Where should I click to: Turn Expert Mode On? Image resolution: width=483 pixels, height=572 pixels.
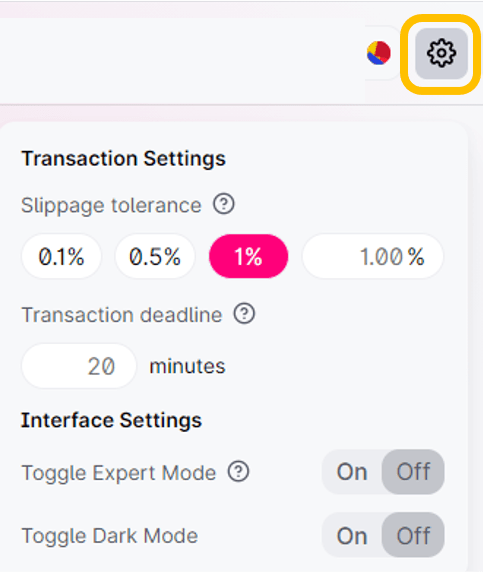tap(352, 472)
